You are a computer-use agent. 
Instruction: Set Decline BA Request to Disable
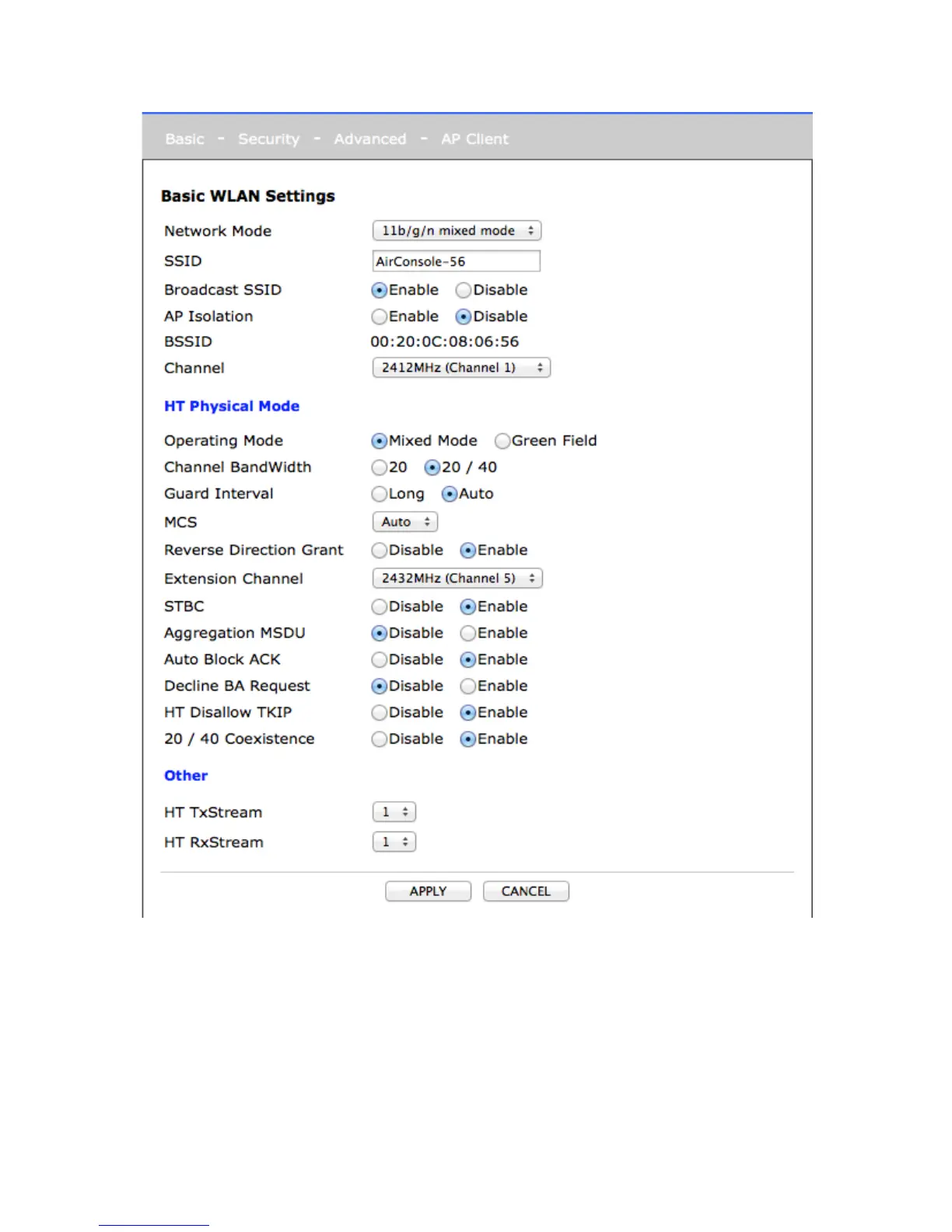pyautogui.click(x=379, y=686)
